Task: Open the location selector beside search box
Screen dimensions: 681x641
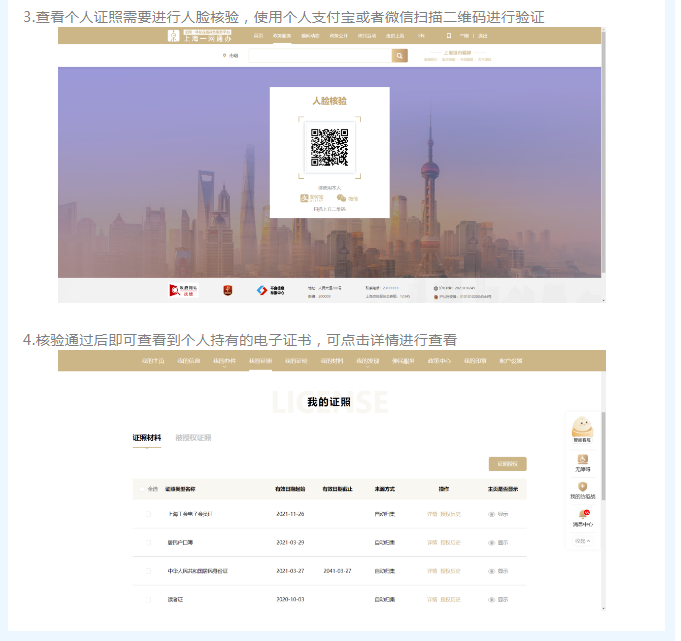Action: (x=232, y=56)
